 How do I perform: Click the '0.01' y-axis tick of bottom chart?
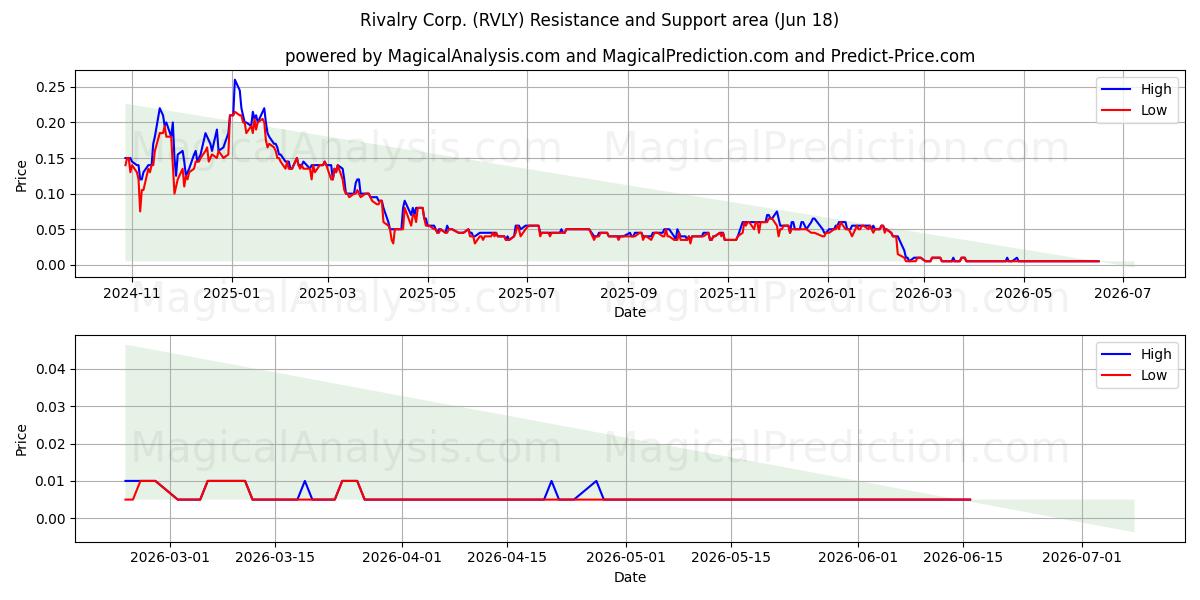click(51, 481)
